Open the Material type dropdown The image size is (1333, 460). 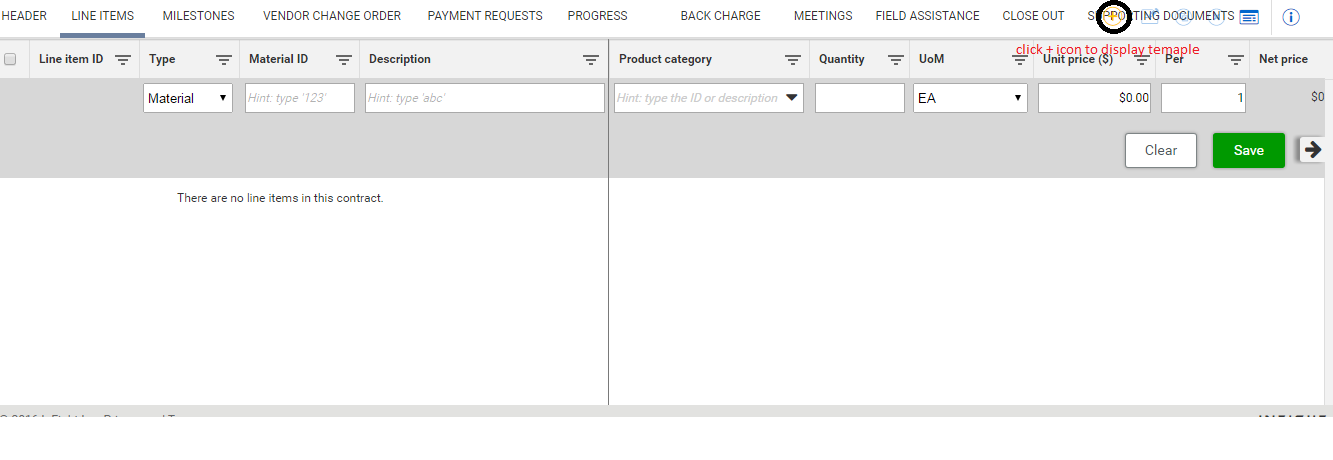tap(188, 98)
